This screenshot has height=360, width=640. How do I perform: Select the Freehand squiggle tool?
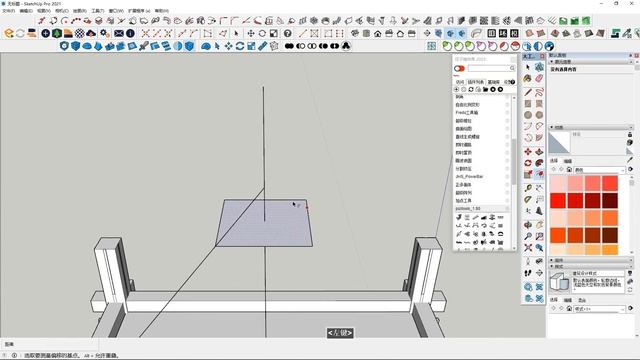(x=539, y=92)
